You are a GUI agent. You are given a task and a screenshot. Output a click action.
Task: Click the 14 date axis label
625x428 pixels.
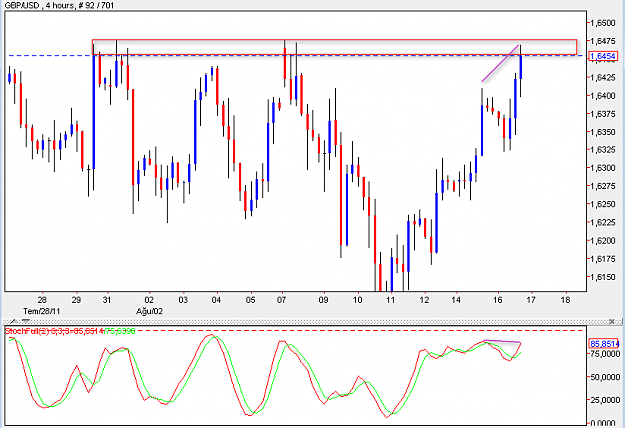pyautogui.click(x=456, y=300)
